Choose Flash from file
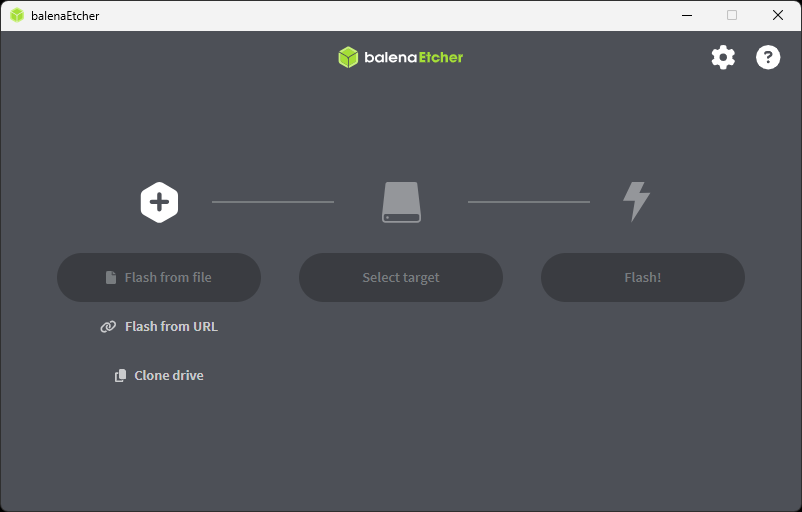Screen dimensions: 802x512 159,277
